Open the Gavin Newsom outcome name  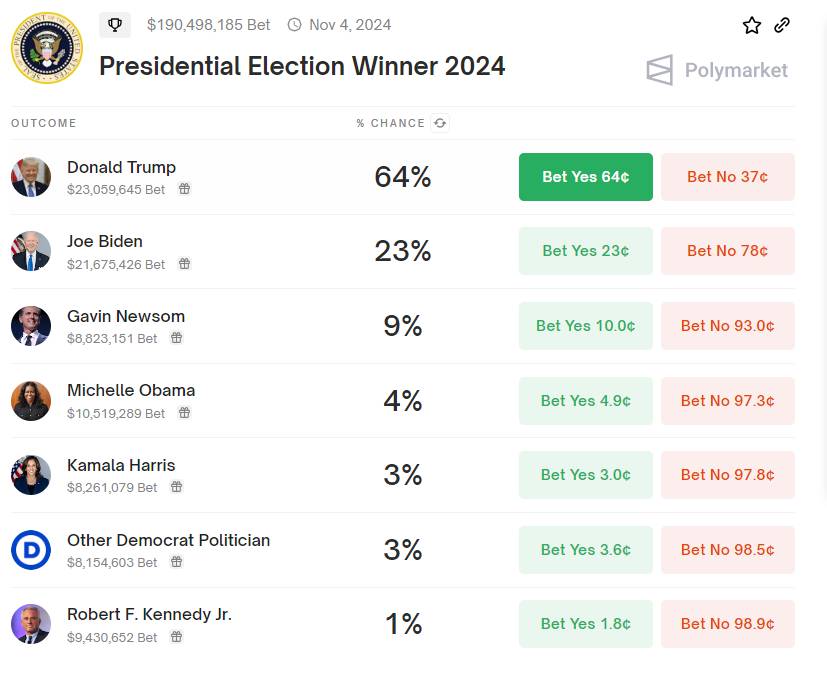(x=126, y=316)
